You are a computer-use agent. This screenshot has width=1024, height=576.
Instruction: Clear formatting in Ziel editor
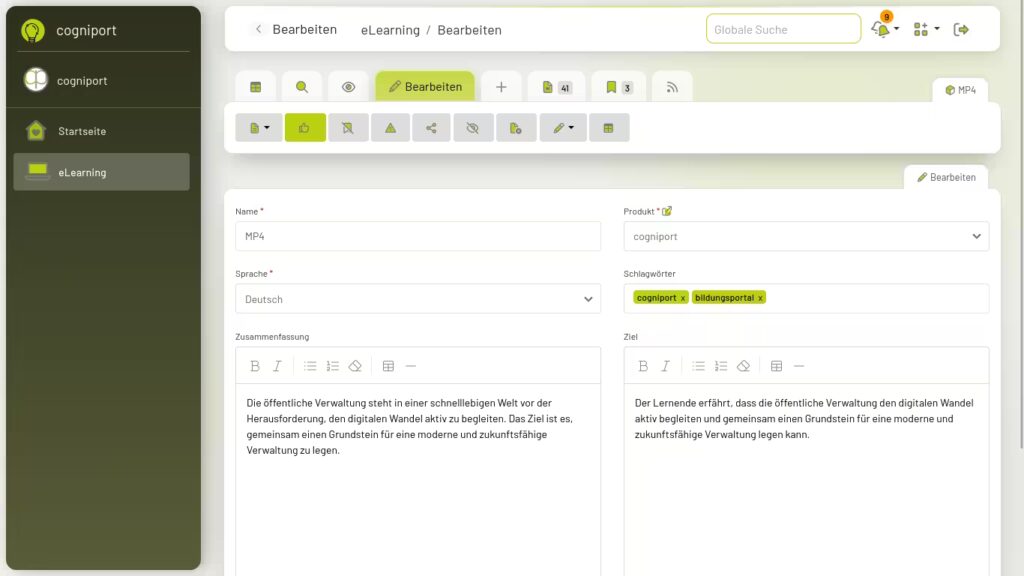click(743, 366)
